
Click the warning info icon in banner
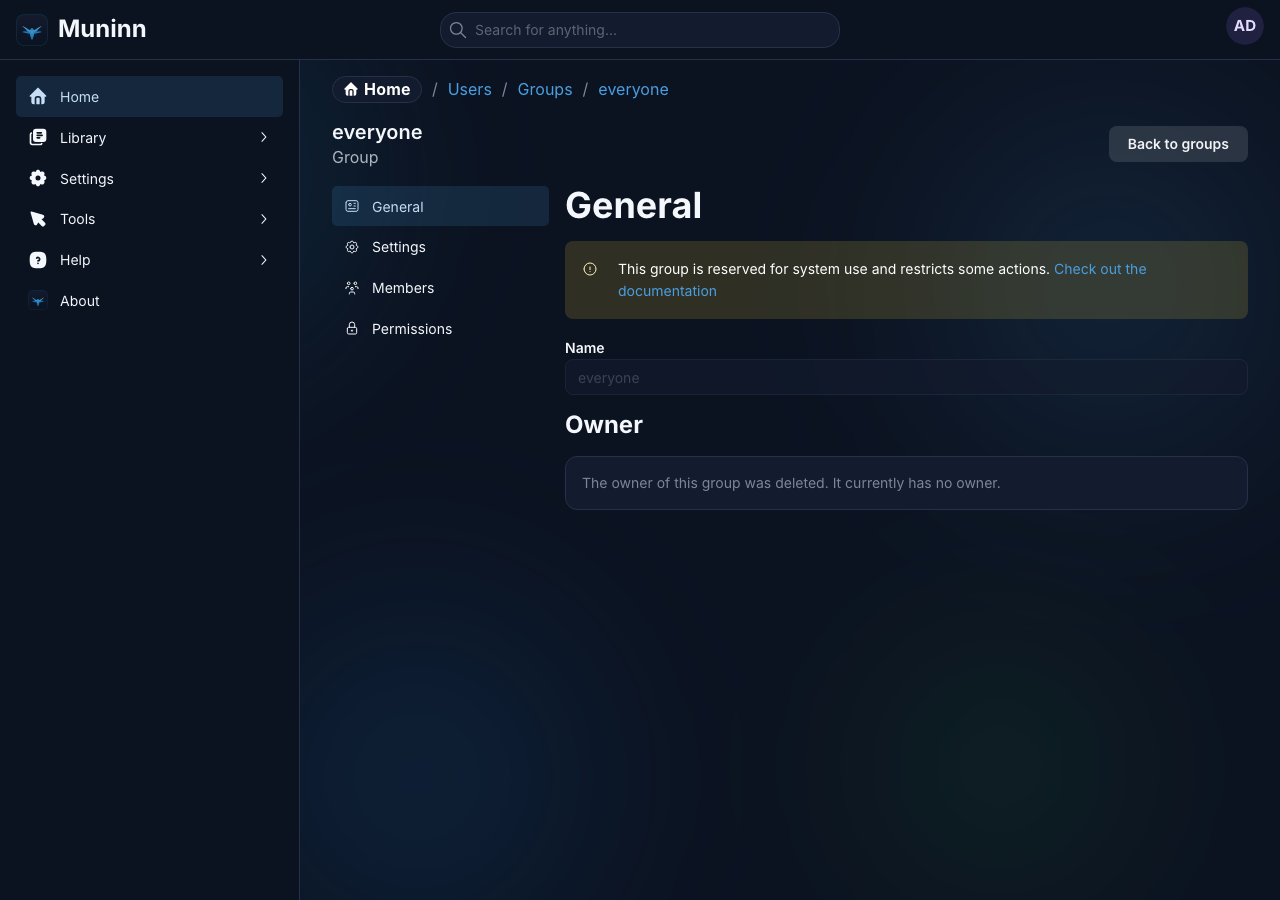click(x=590, y=269)
